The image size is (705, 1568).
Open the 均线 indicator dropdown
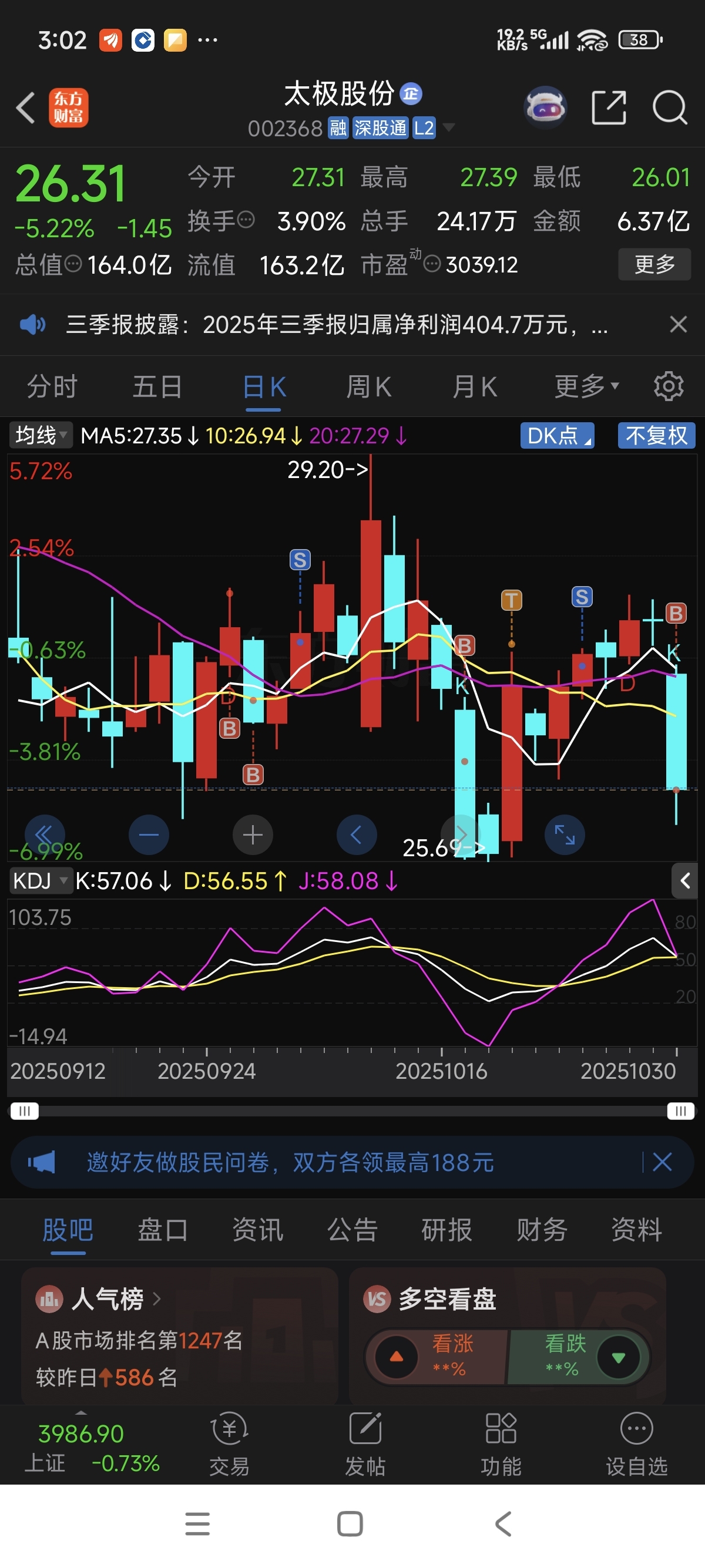pyautogui.click(x=41, y=435)
